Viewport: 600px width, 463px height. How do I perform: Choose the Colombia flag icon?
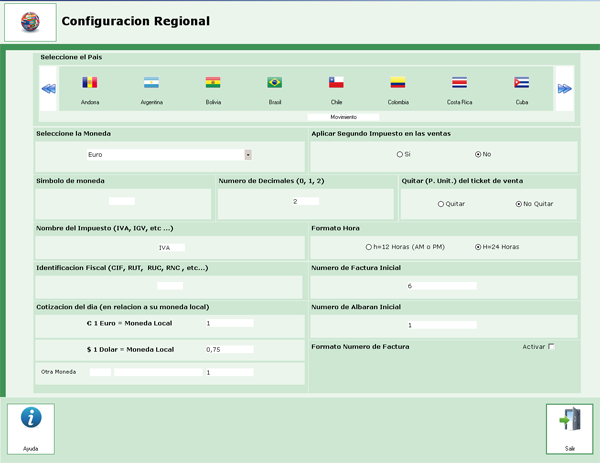click(x=398, y=83)
